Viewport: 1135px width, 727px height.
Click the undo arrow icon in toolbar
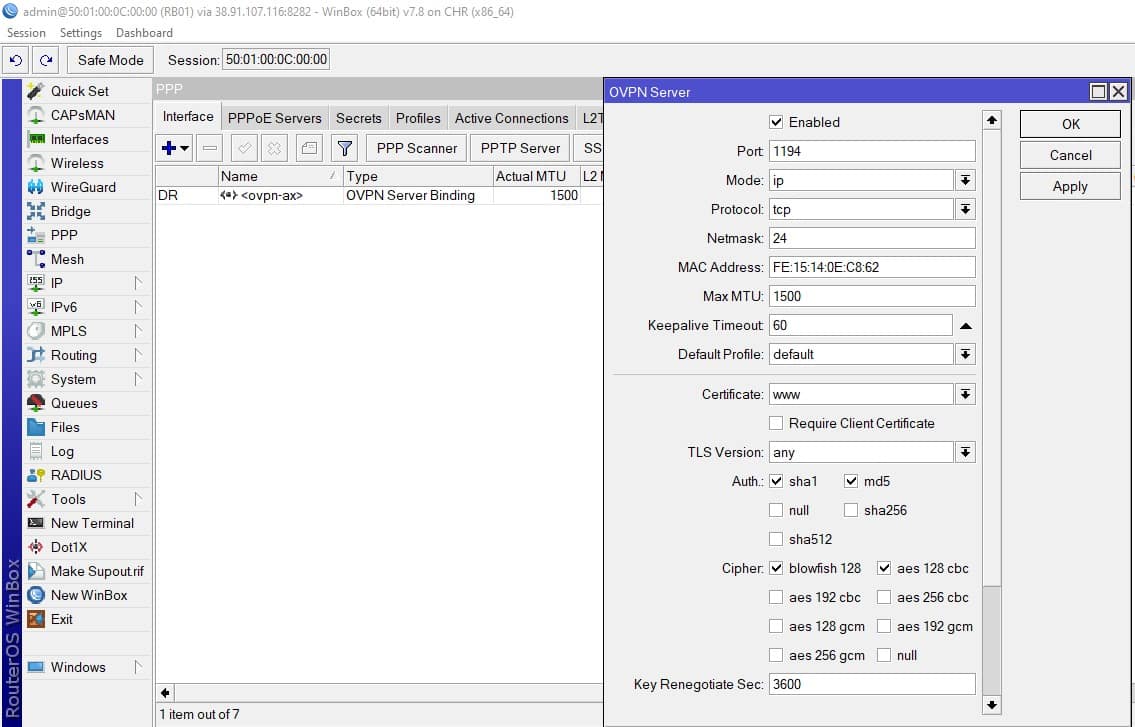click(15, 60)
